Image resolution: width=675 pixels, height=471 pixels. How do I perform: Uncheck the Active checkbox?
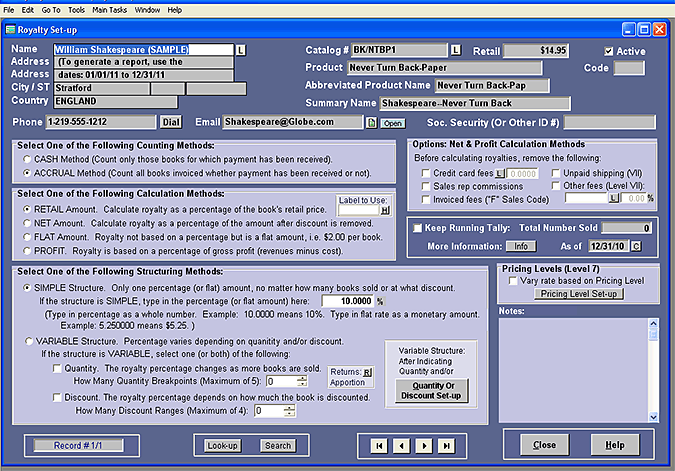click(x=610, y=50)
